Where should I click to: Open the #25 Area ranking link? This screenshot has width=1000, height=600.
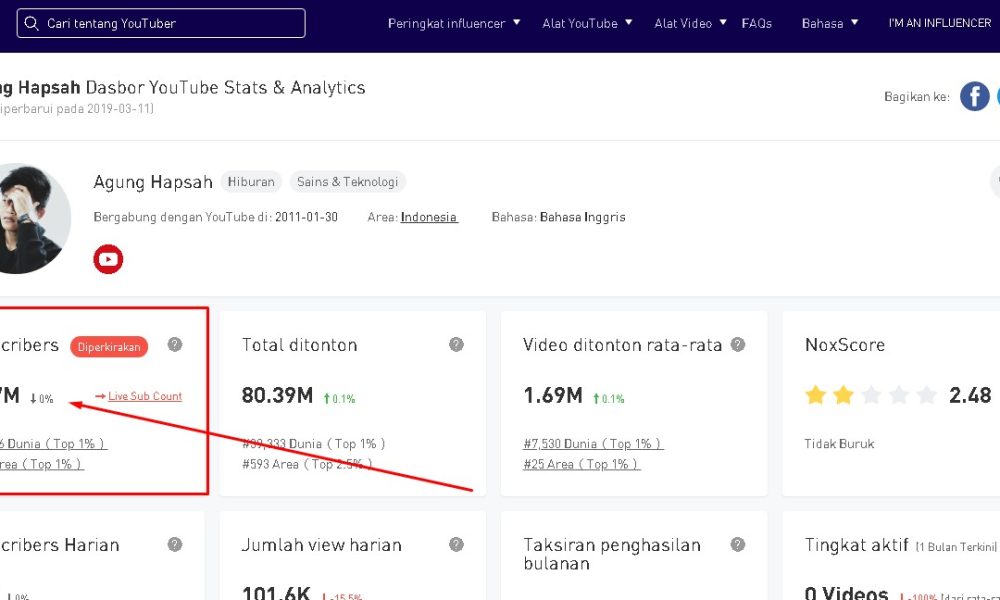pos(582,464)
